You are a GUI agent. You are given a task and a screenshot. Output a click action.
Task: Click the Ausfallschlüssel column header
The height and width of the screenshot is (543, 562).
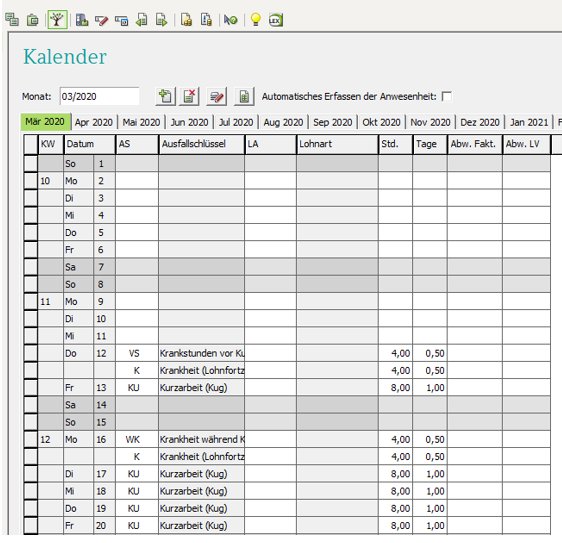[x=202, y=144]
